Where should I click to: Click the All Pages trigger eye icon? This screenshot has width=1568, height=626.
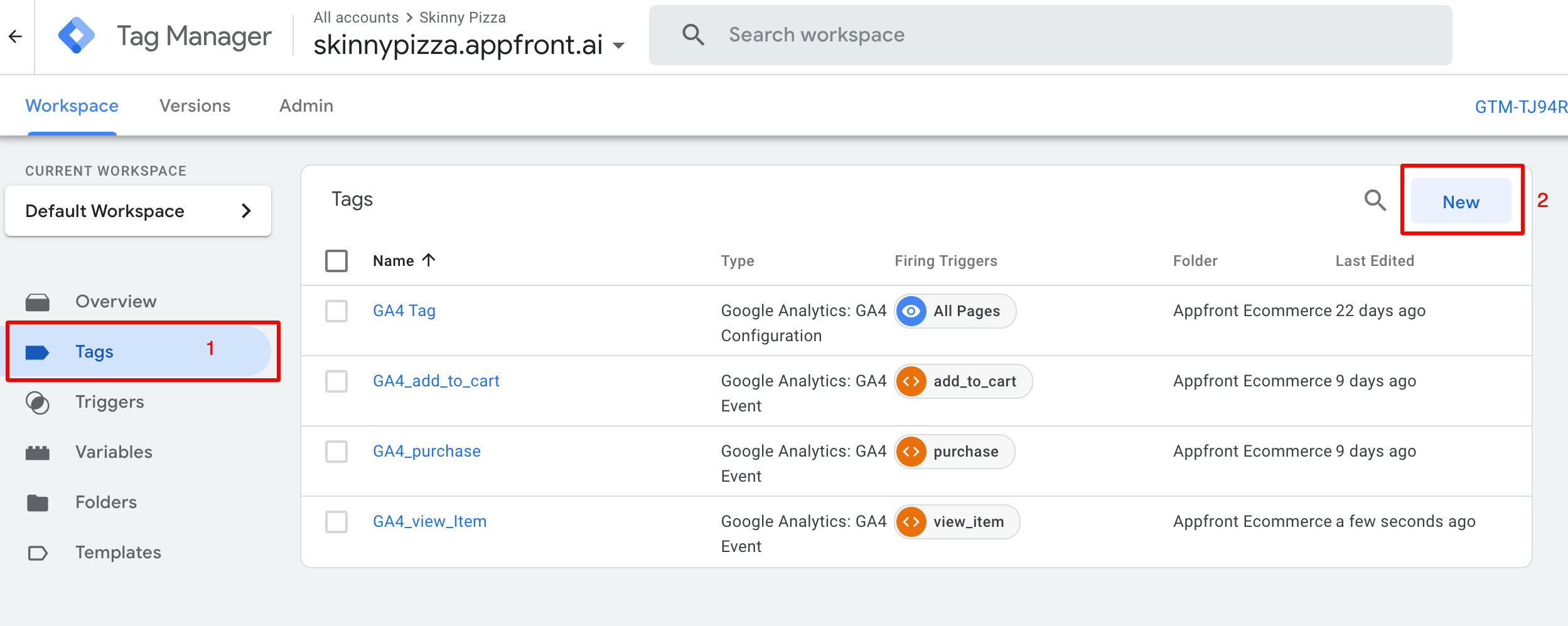tap(911, 311)
